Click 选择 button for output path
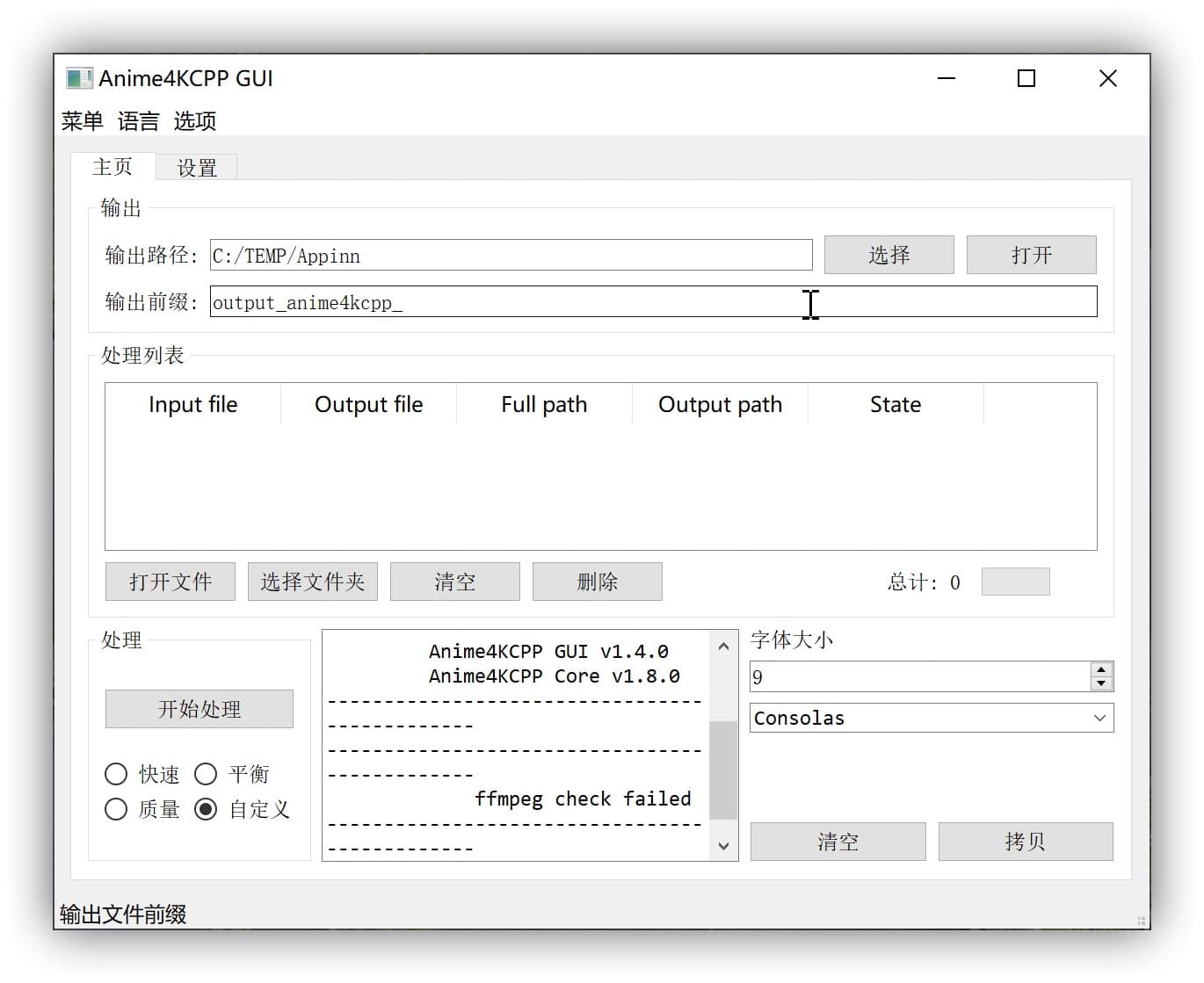 tap(888, 255)
